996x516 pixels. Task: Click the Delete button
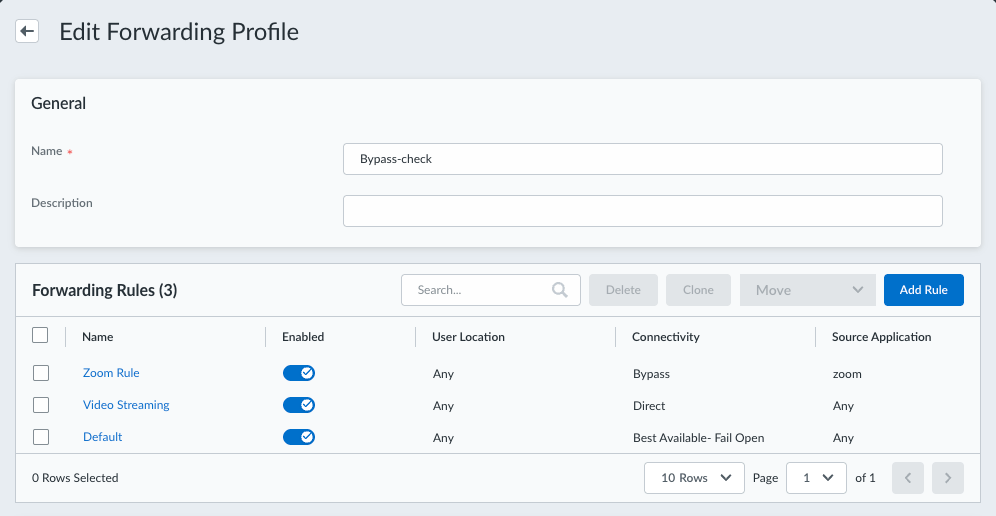click(x=623, y=290)
